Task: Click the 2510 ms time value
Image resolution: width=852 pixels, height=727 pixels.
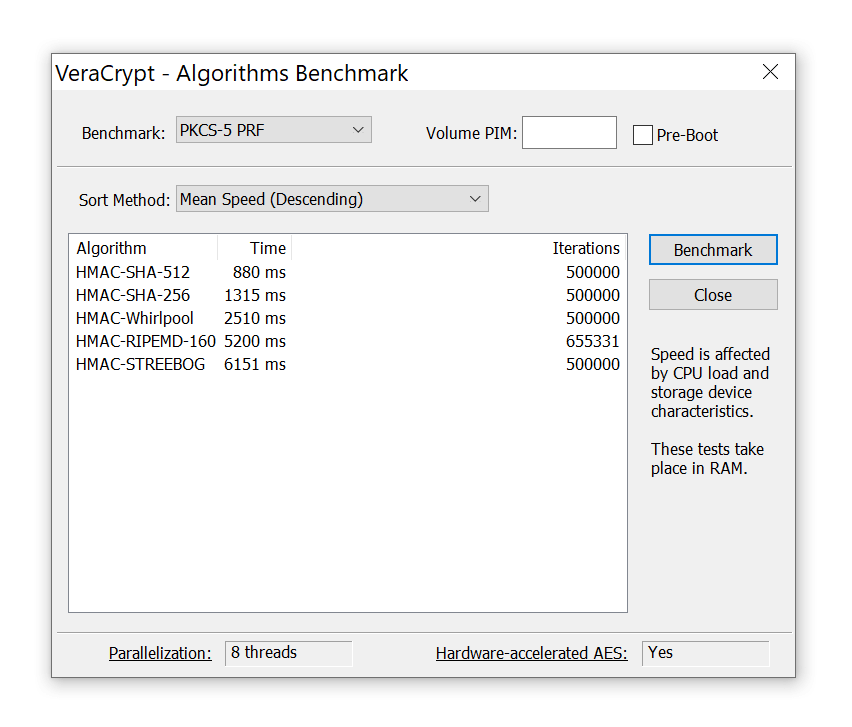Action: pyautogui.click(x=255, y=318)
